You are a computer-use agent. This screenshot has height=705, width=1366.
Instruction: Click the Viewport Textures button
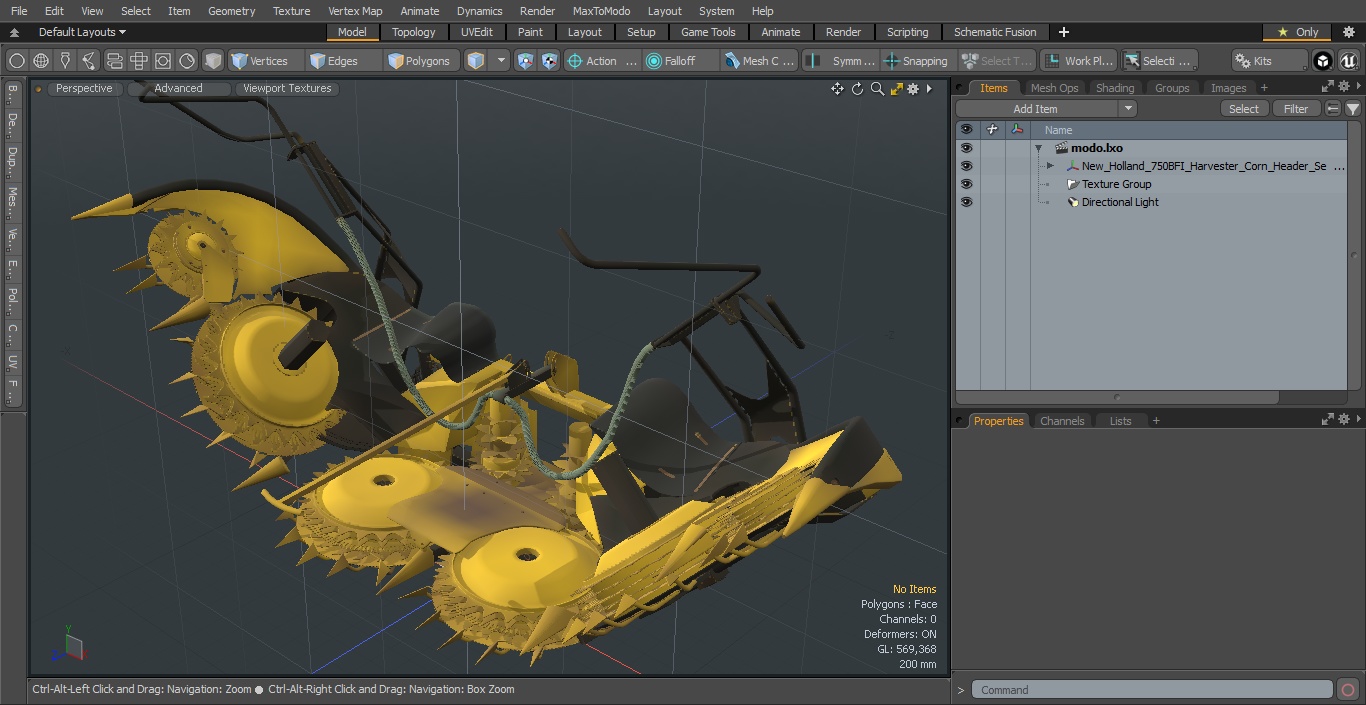(287, 88)
